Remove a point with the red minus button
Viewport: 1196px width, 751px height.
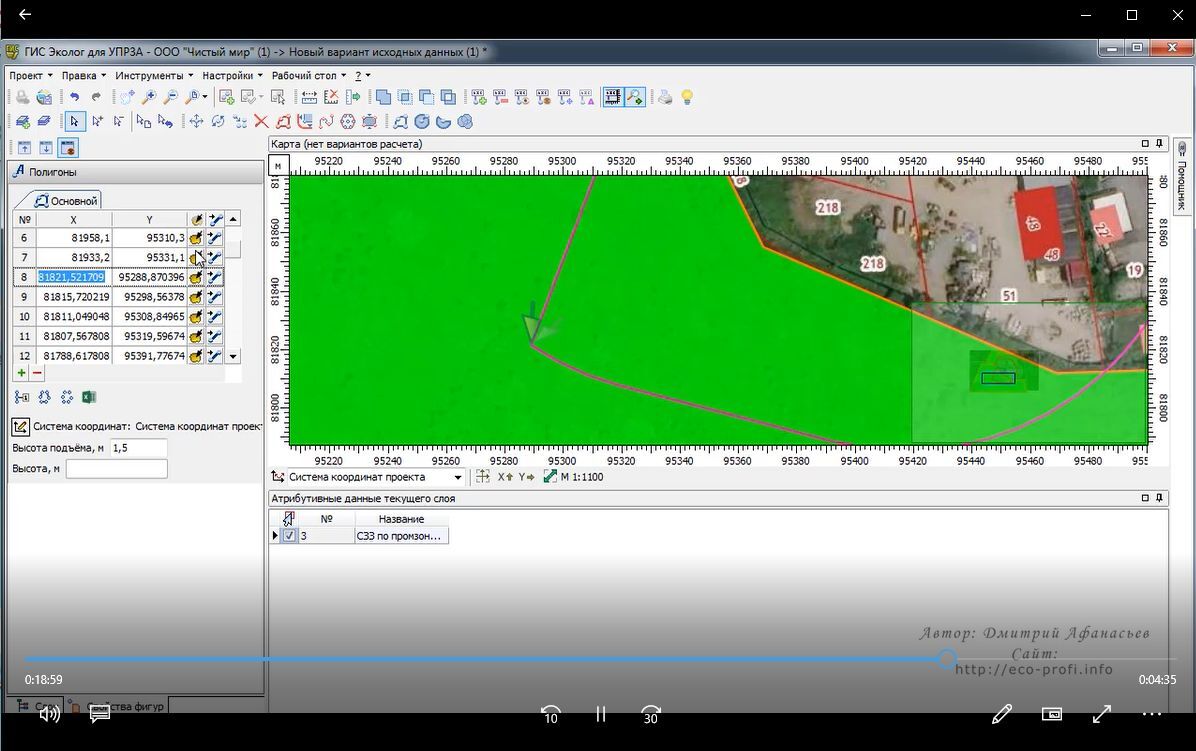click(37, 373)
